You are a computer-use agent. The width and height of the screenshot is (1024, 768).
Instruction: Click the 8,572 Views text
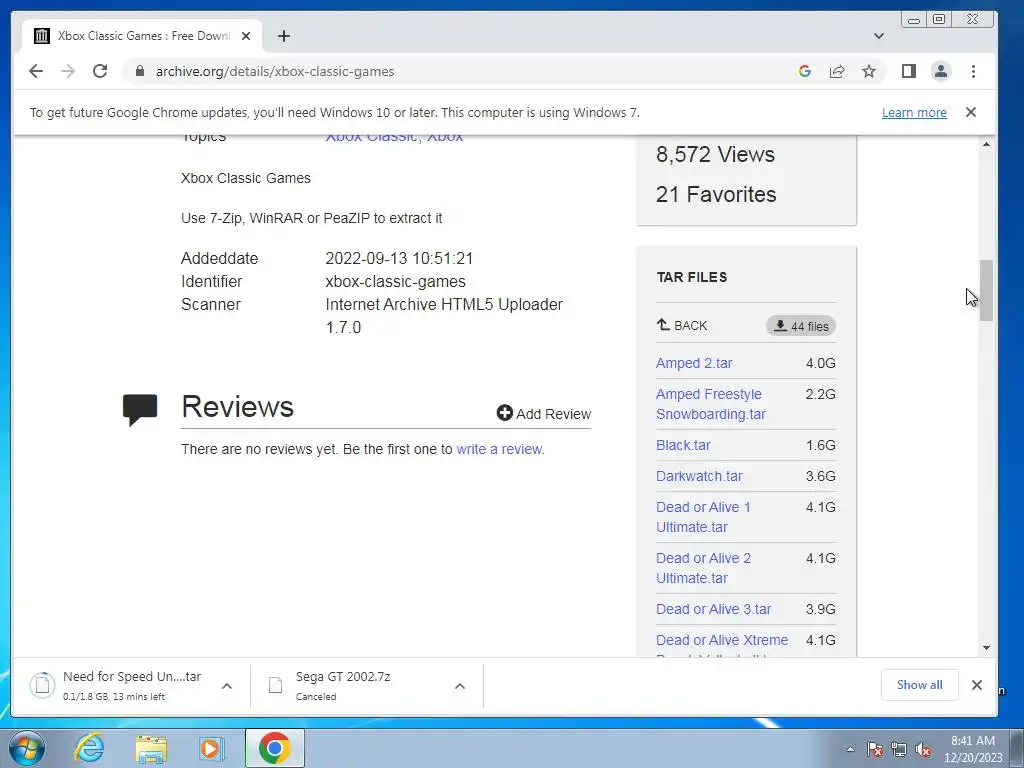[715, 155]
